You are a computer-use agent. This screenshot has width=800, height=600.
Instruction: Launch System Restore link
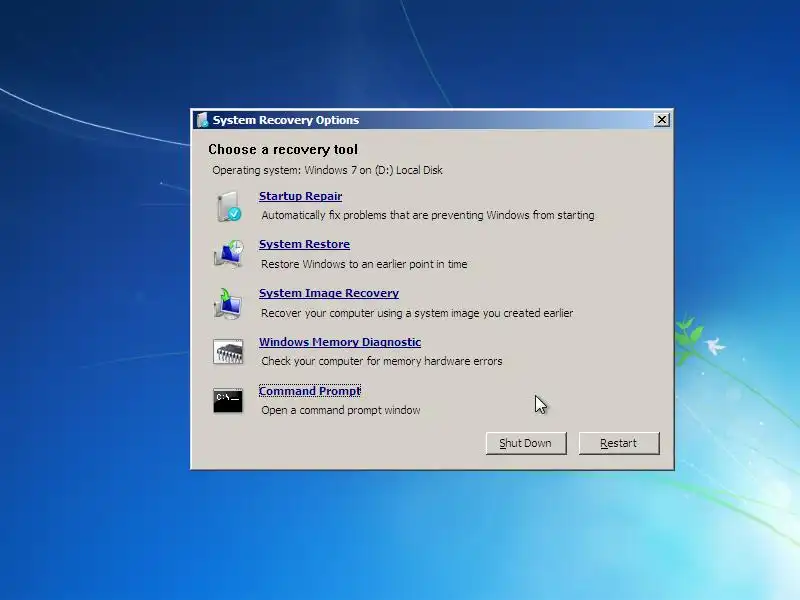click(x=305, y=244)
